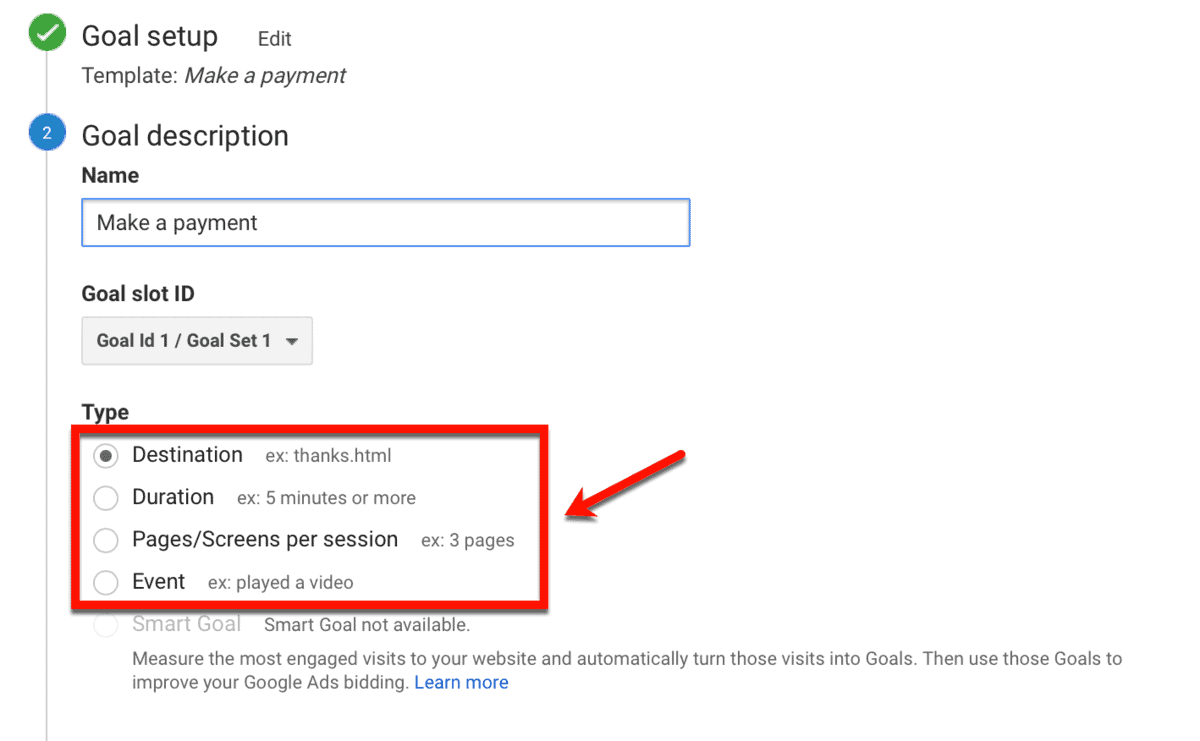Click the 'ex: played a video' hint text
The image size is (1200, 741).
coord(280,582)
